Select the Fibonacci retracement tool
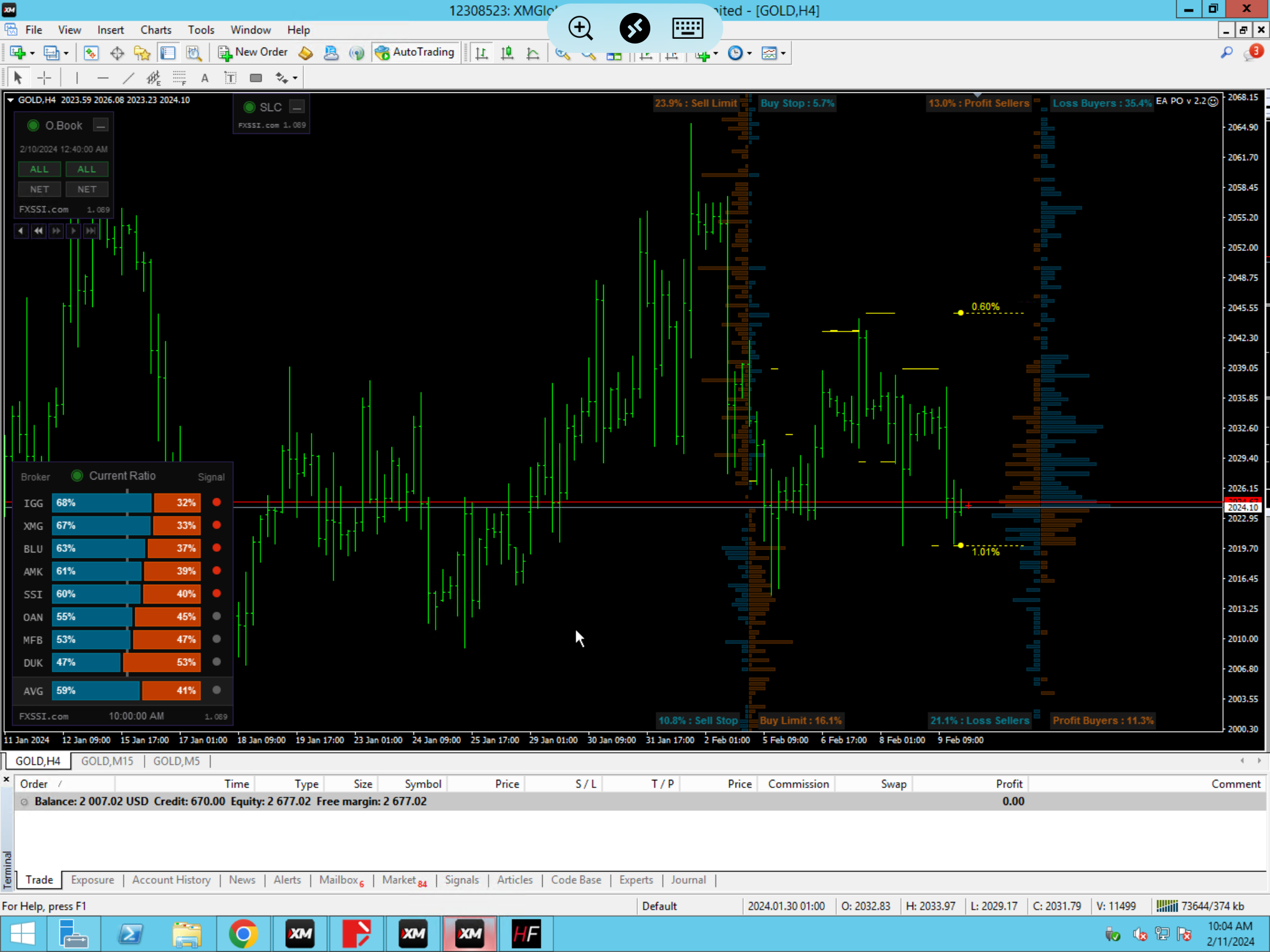The width and height of the screenshot is (1270, 952). [x=179, y=78]
